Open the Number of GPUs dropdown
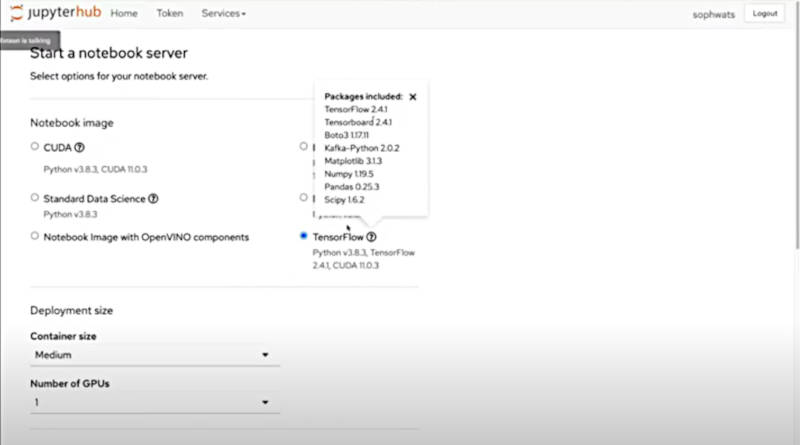This screenshot has height=445, width=800. (x=155, y=403)
